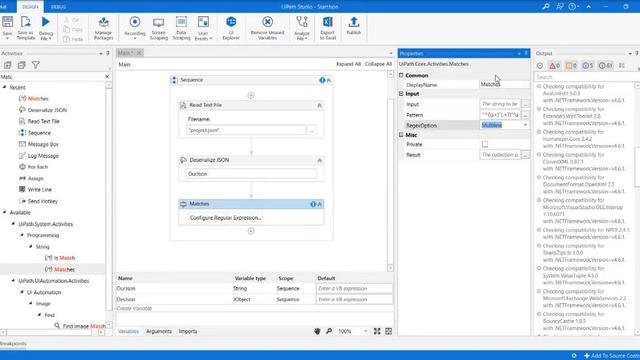Click collapse all activities icon

(x=22, y=65)
